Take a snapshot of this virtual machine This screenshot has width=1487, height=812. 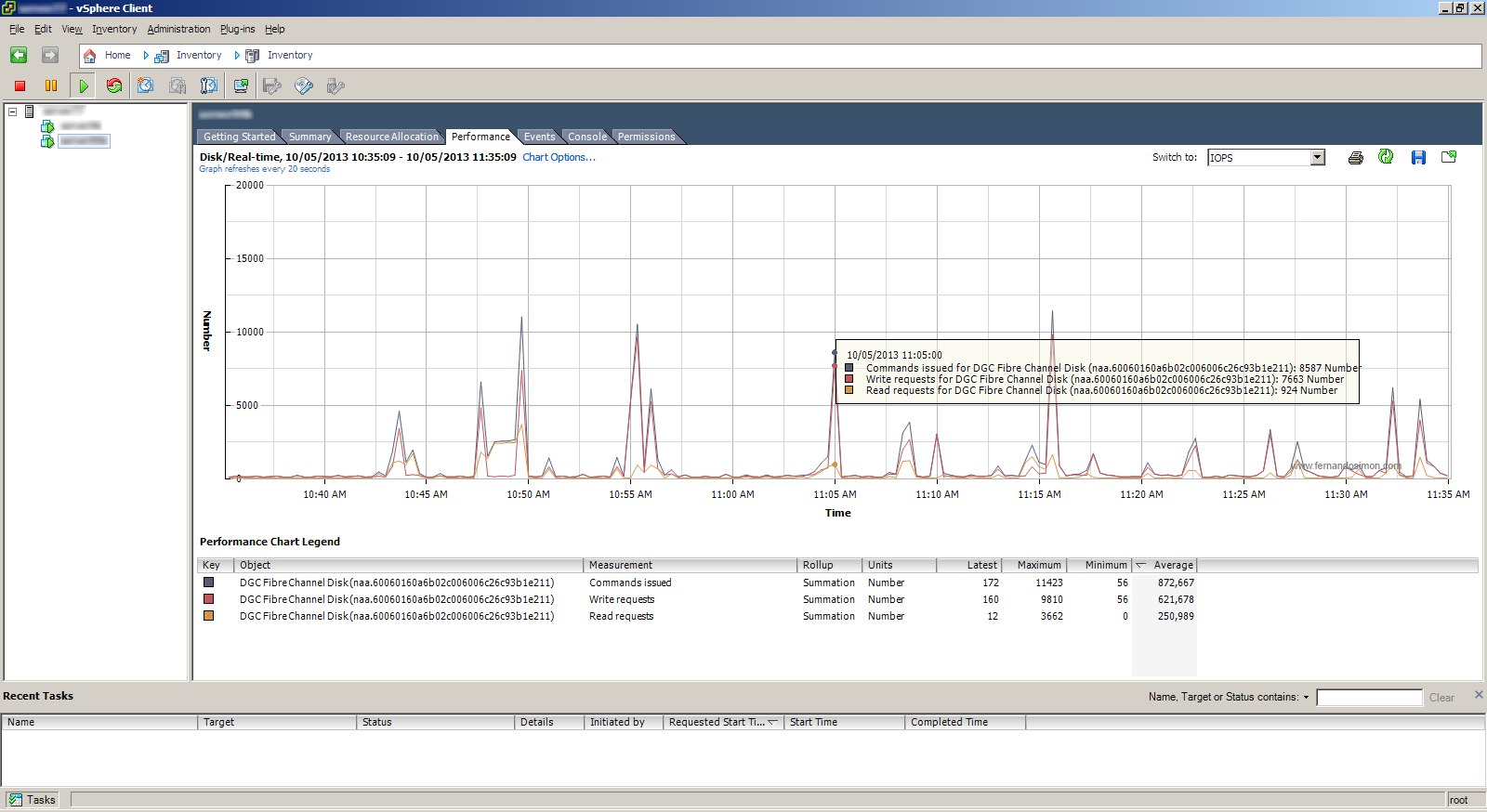(x=146, y=86)
